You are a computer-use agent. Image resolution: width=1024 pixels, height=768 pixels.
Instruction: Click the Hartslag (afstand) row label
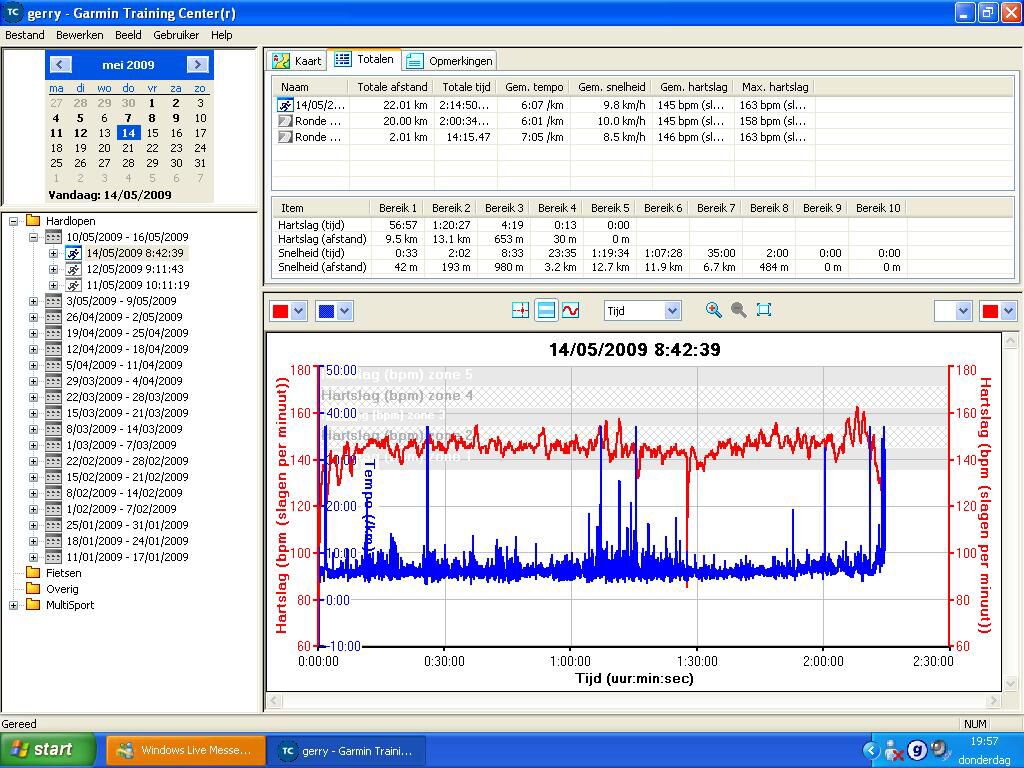[x=322, y=239]
